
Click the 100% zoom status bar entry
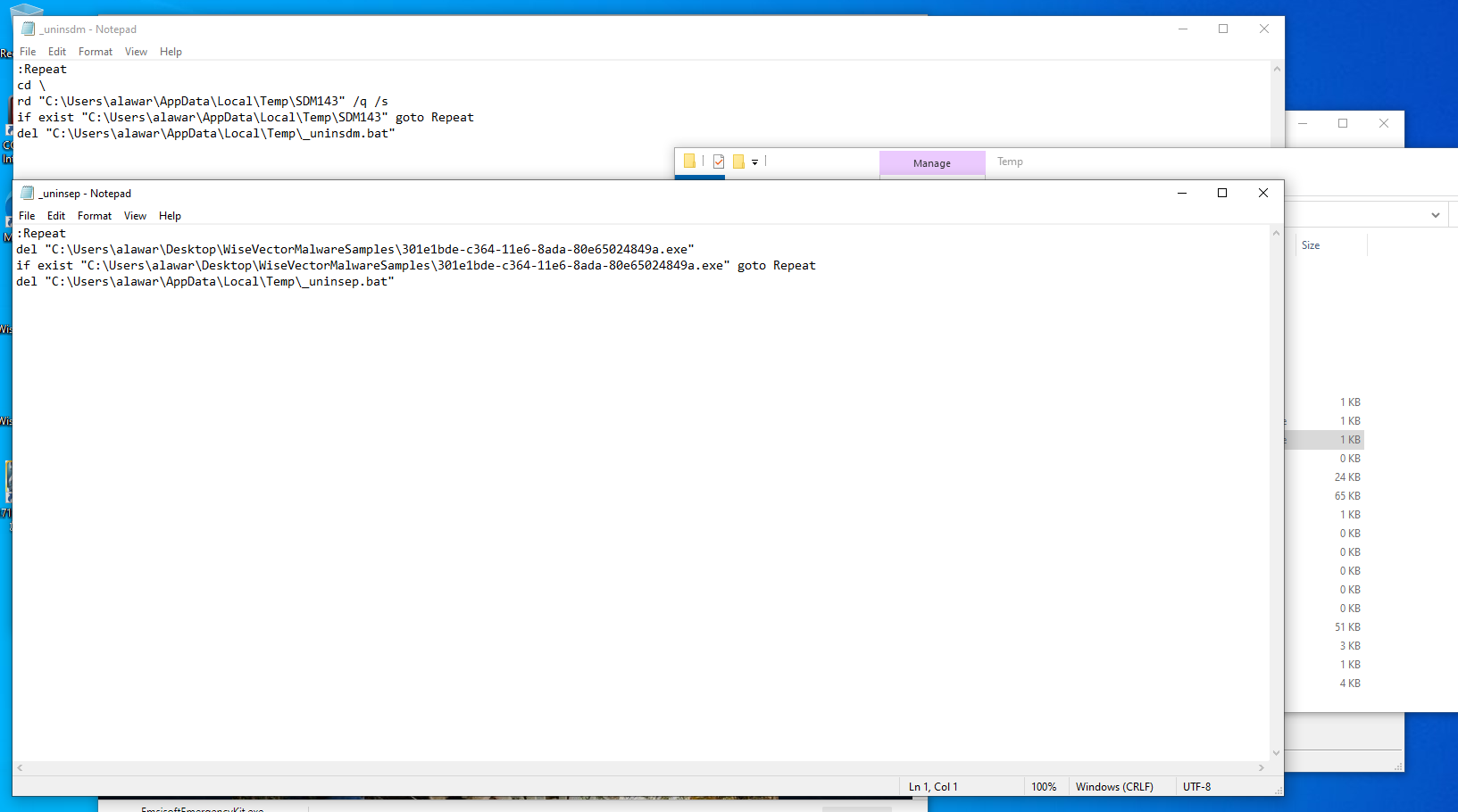pyautogui.click(x=1044, y=787)
